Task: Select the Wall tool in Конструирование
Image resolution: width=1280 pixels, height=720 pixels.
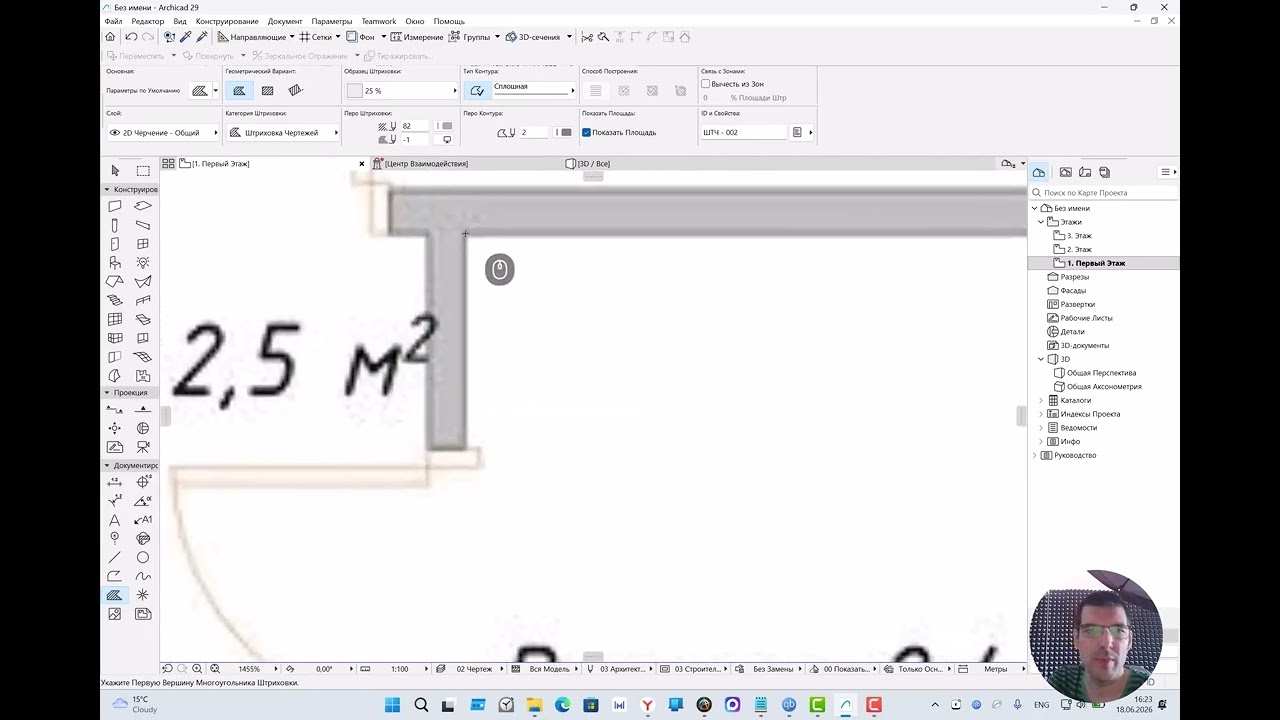Action: 115,206
